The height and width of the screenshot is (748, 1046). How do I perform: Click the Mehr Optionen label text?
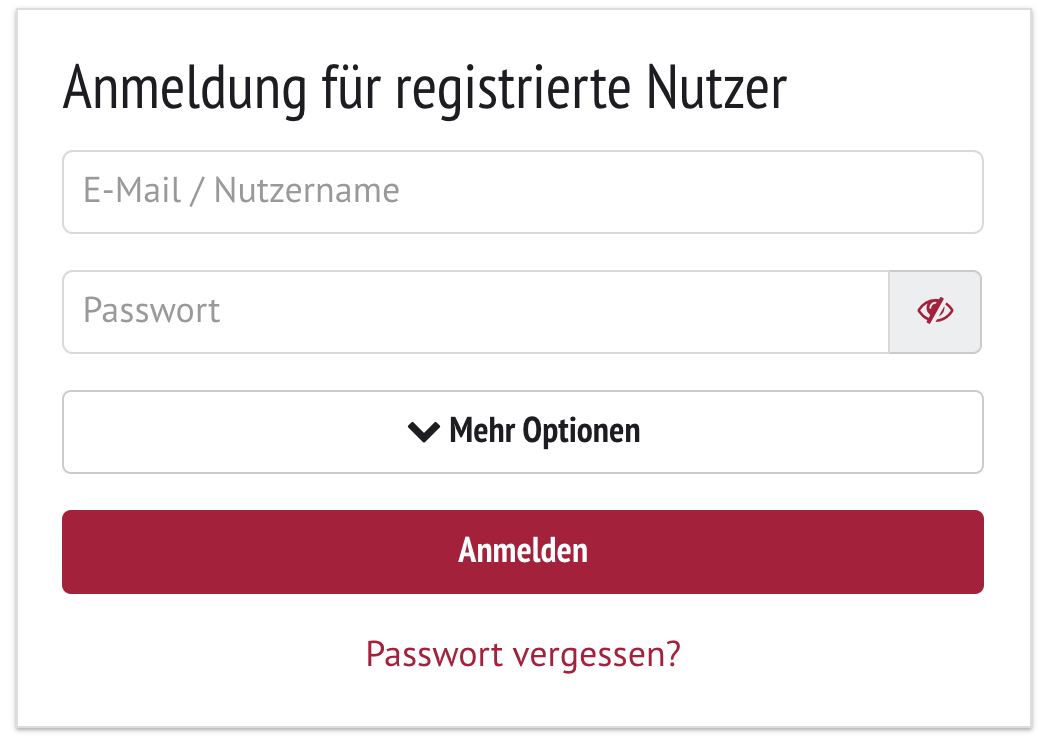pos(544,431)
